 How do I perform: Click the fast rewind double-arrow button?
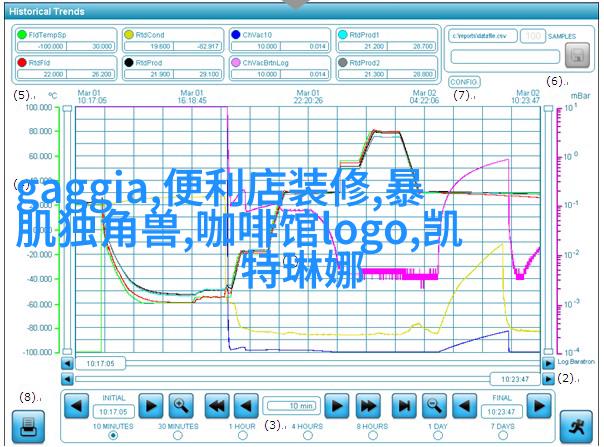tap(217, 405)
